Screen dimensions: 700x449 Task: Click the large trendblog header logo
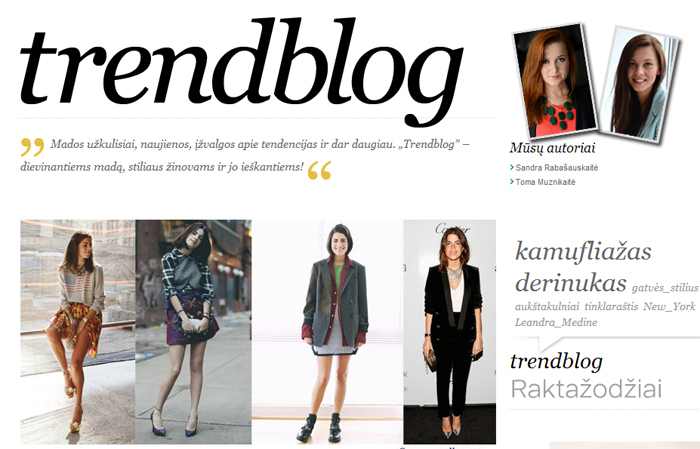click(x=242, y=71)
